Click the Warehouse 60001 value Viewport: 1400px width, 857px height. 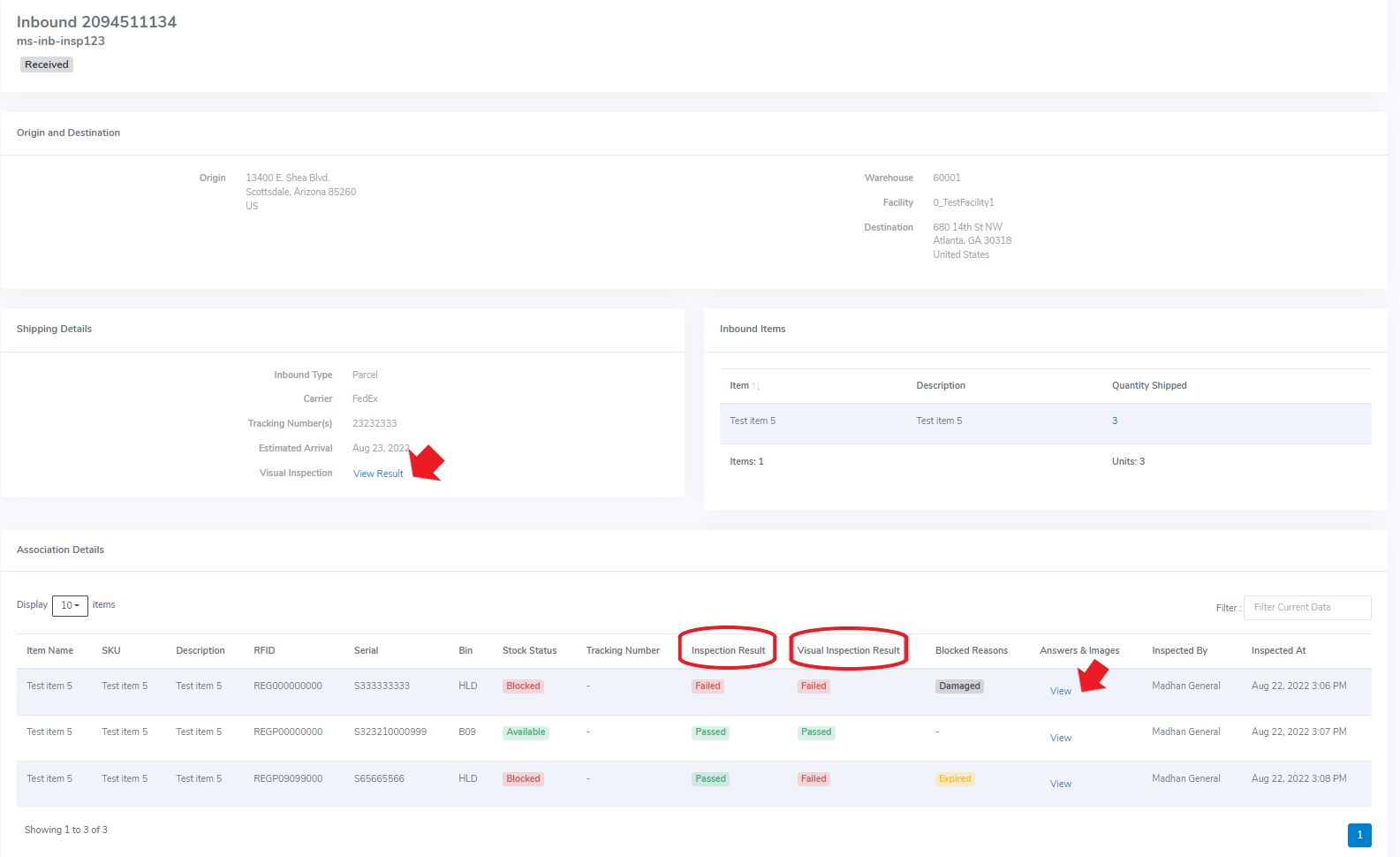click(x=946, y=178)
